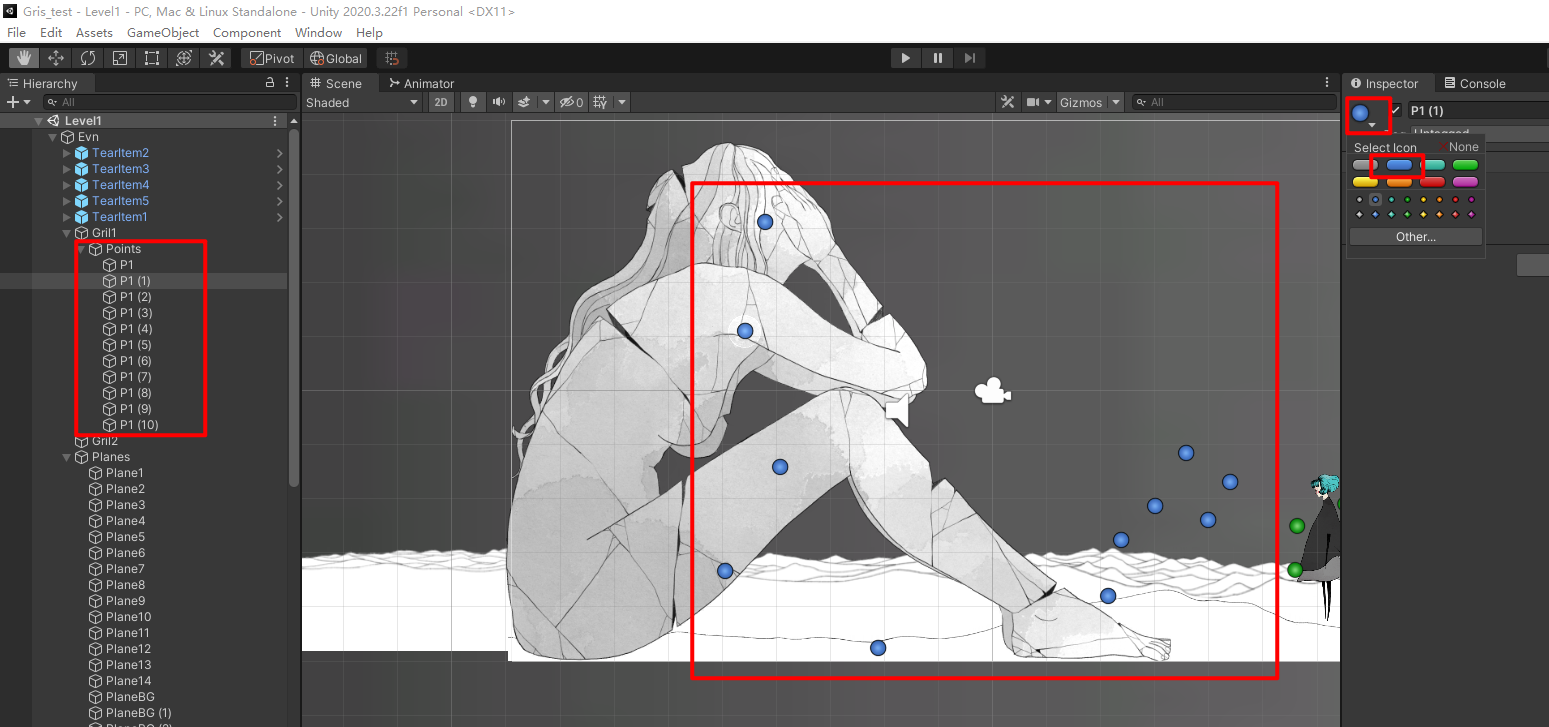Toggle scene lighting bulb
The image size is (1549, 727).
pos(474,102)
